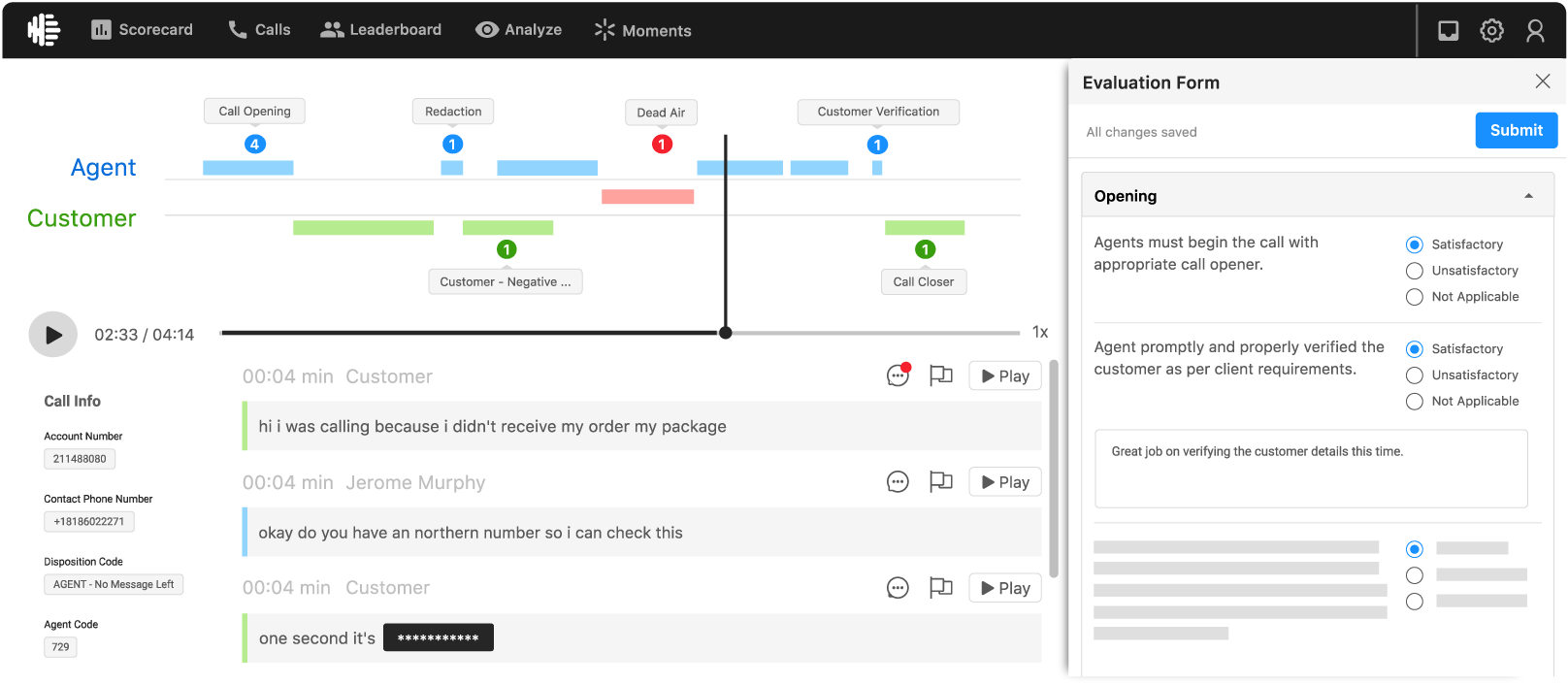Screen dimensions: 1568x685
Task: Edit the verification feedback comment box
Action: pyautogui.click(x=1311, y=469)
